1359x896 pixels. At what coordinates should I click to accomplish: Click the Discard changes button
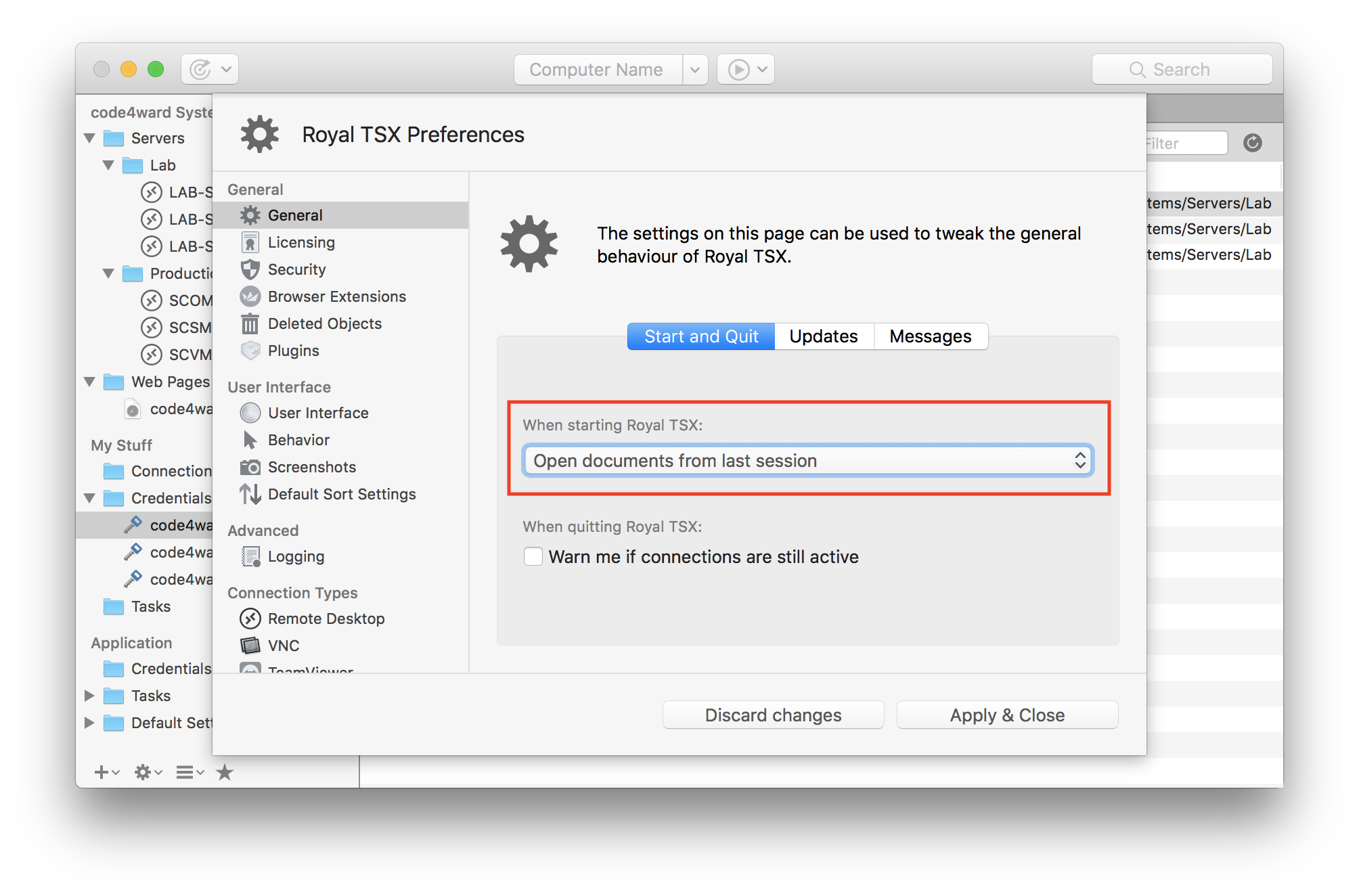773,715
